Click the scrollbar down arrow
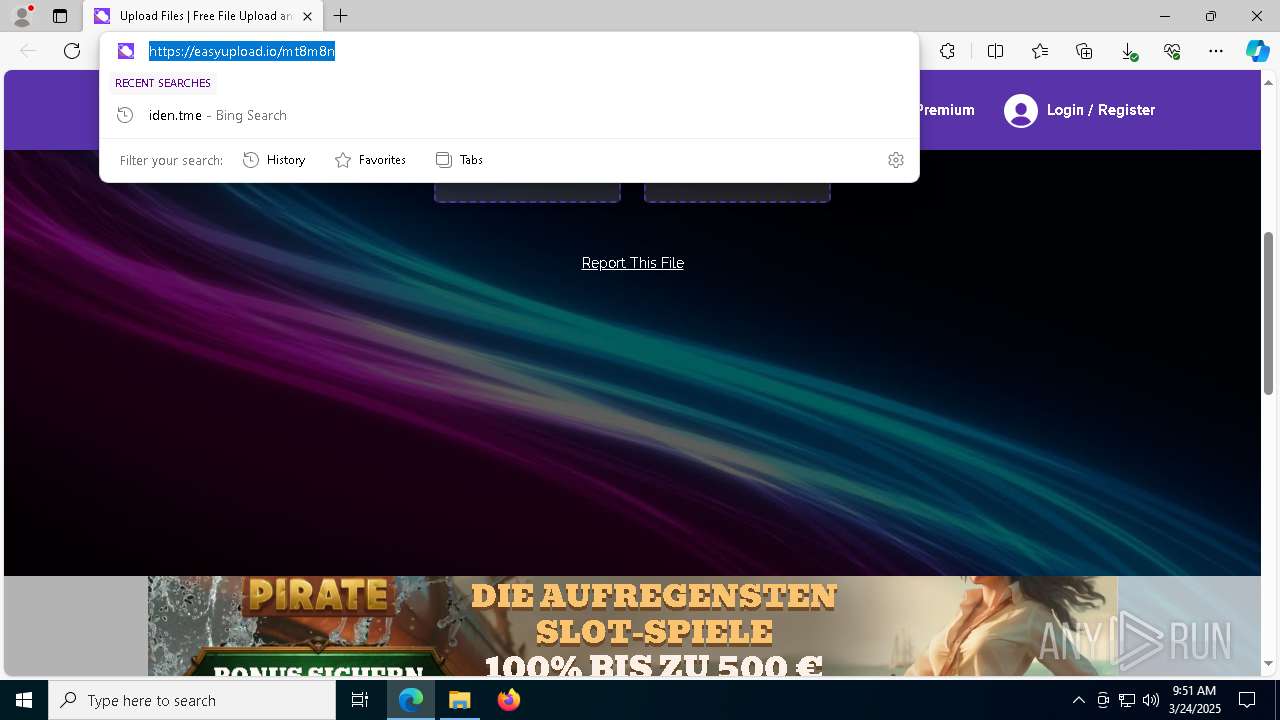The width and height of the screenshot is (1280, 720). pyautogui.click(x=1269, y=663)
